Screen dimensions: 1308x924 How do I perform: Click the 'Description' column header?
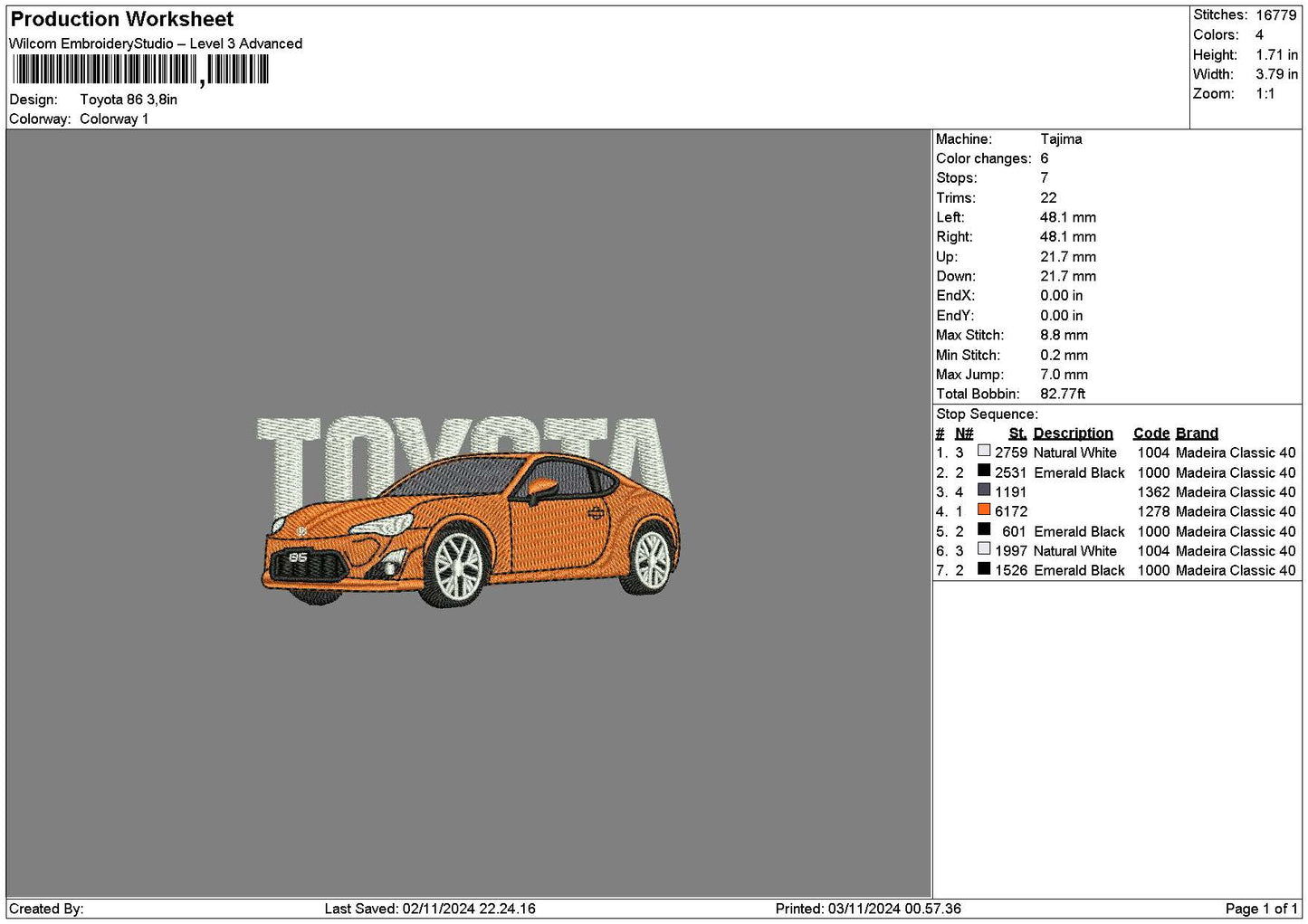1073,433
